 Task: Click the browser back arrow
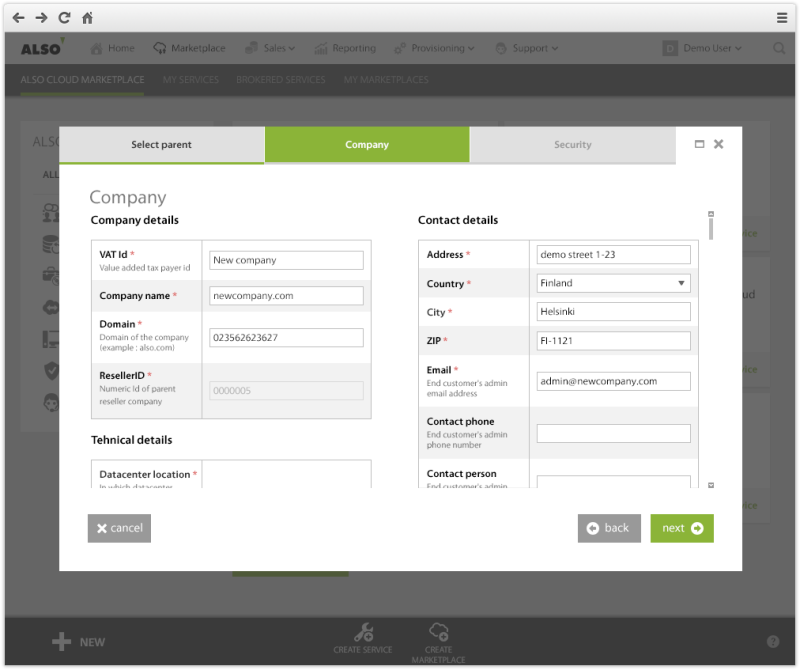[18, 18]
